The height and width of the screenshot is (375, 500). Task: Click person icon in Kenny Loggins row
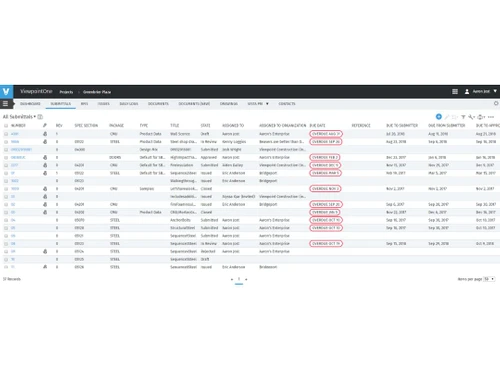pos(45,142)
